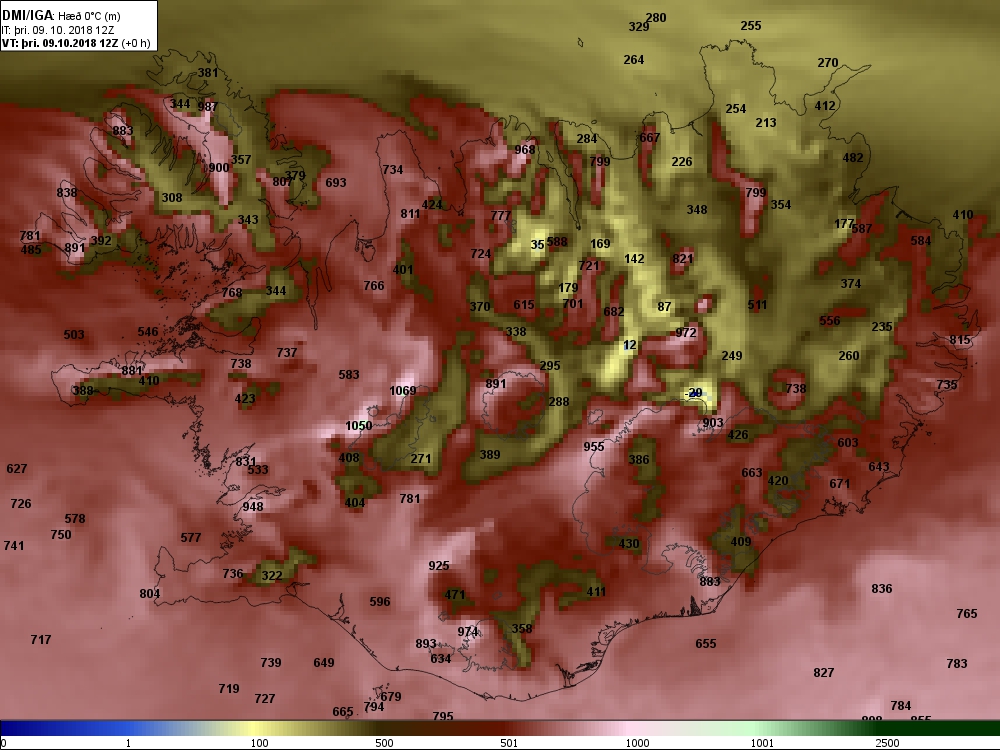Click the map value '583'

coord(349,374)
